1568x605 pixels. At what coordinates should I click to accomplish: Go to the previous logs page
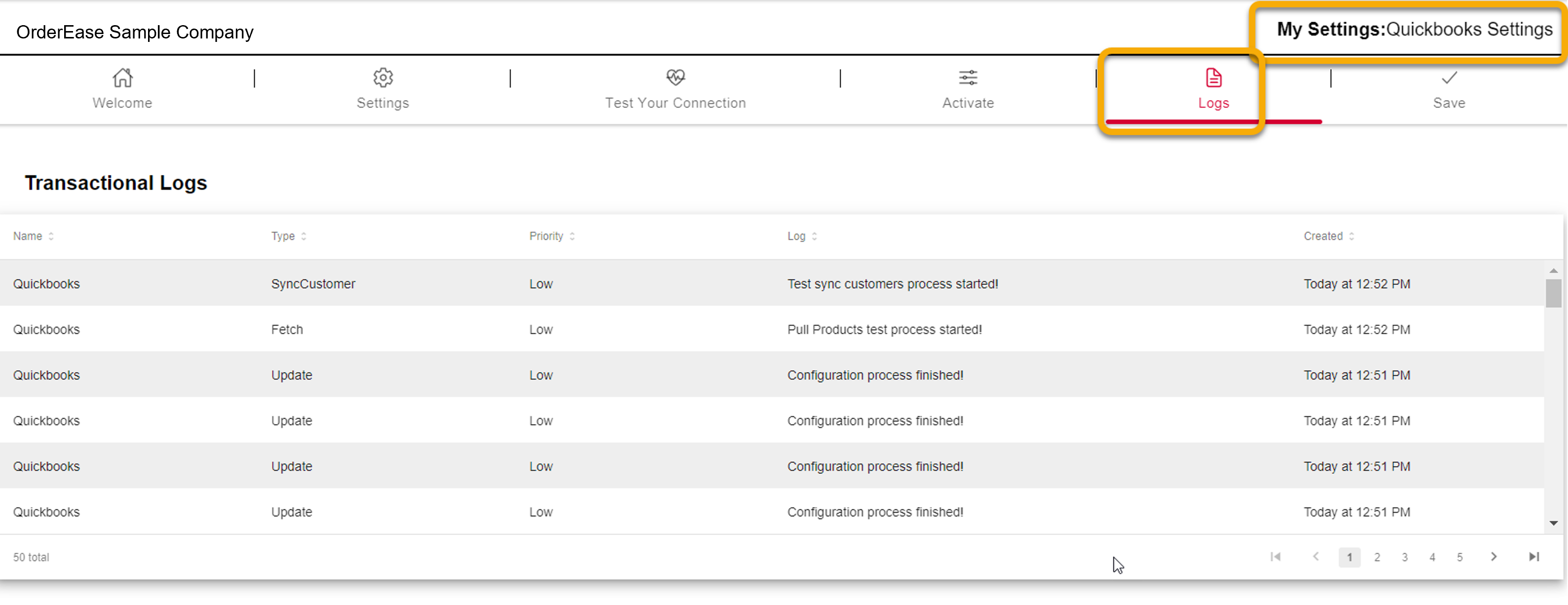tap(1316, 557)
